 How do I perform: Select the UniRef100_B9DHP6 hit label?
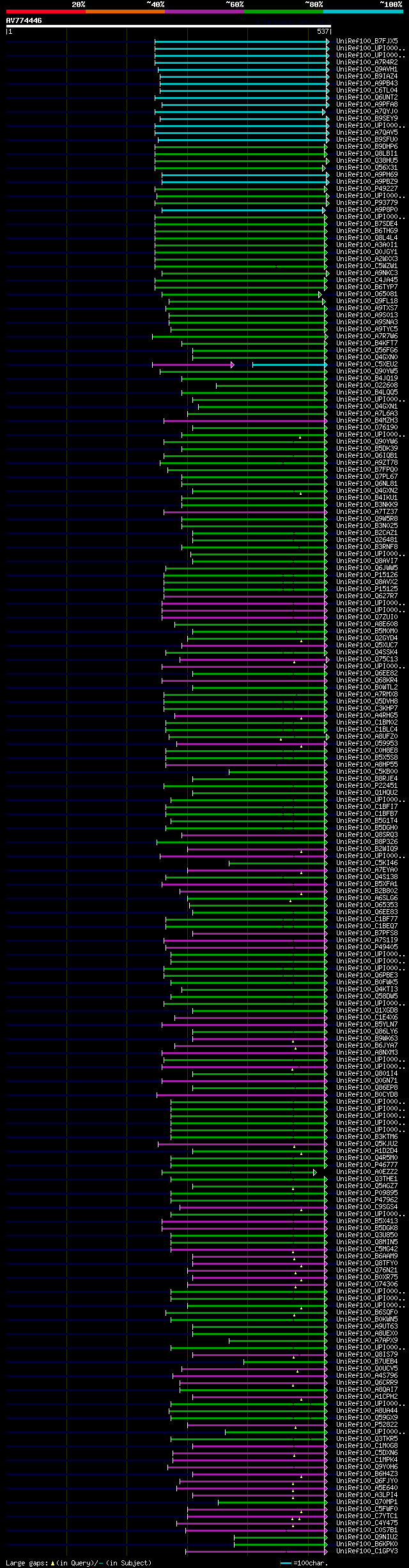coord(367,146)
